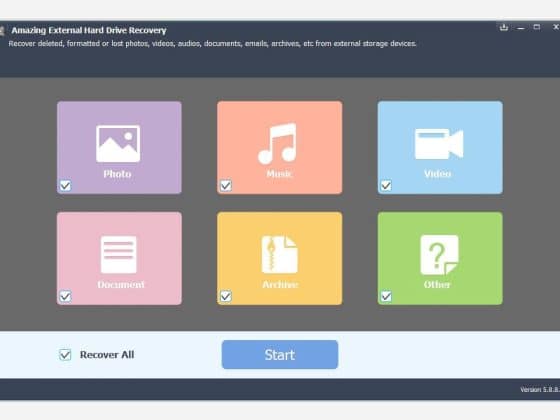Image resolution: width=560 pixels, height=420 pixels.
Task: Disable the Other tile checkbox
Action: 386,296
